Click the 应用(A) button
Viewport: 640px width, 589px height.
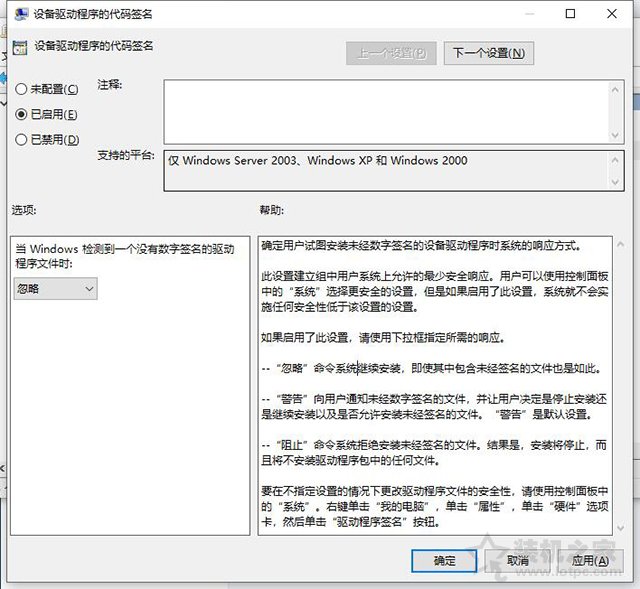click(590, 560)
